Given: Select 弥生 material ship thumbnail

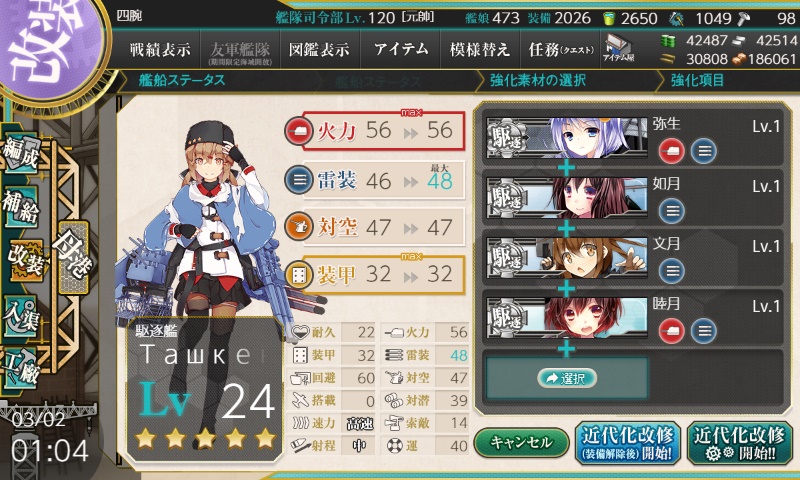Looking at the screenshot, I should [x=566, y=138].
